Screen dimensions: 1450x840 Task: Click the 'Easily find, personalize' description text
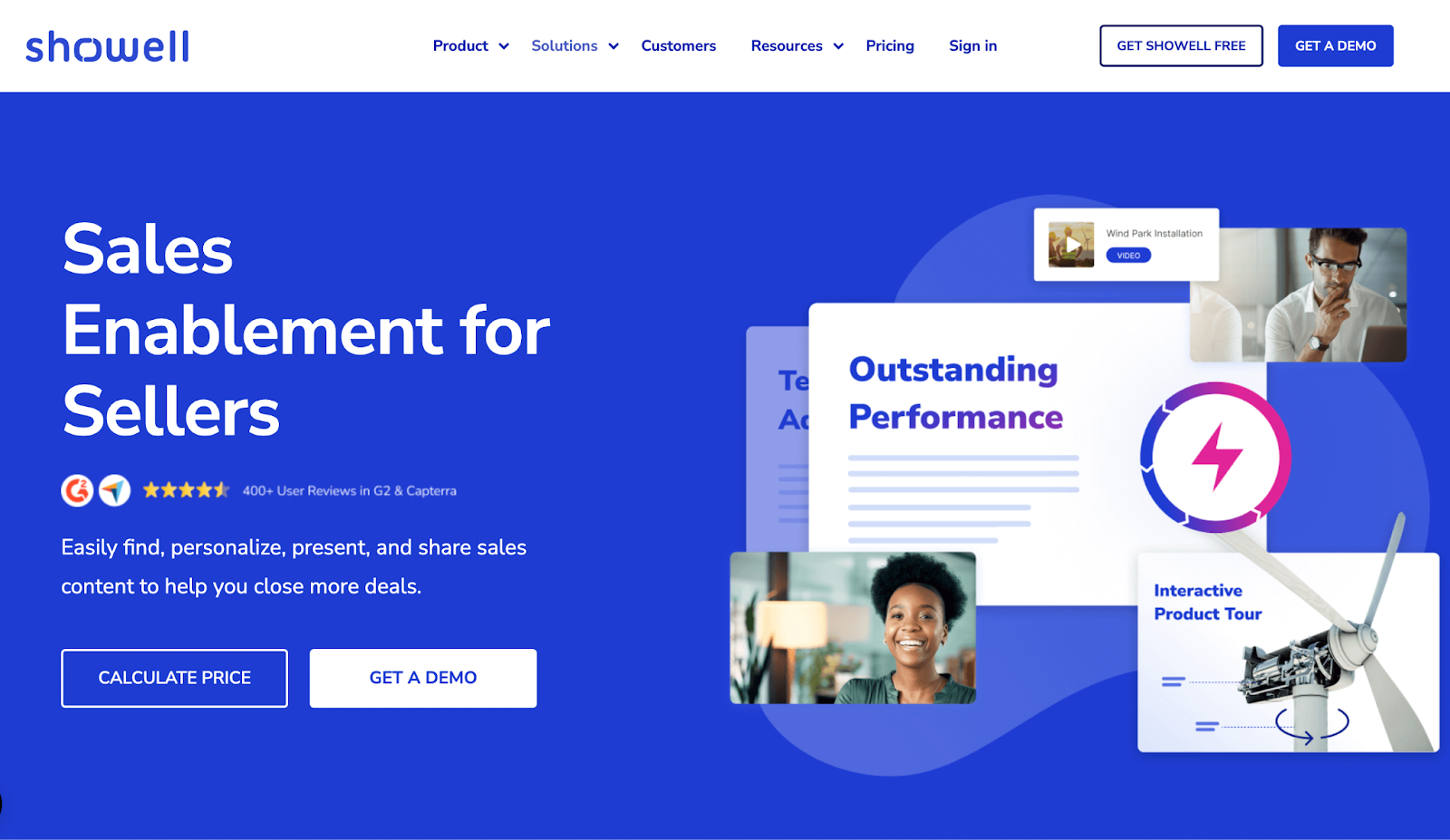[x=294, y=567]
